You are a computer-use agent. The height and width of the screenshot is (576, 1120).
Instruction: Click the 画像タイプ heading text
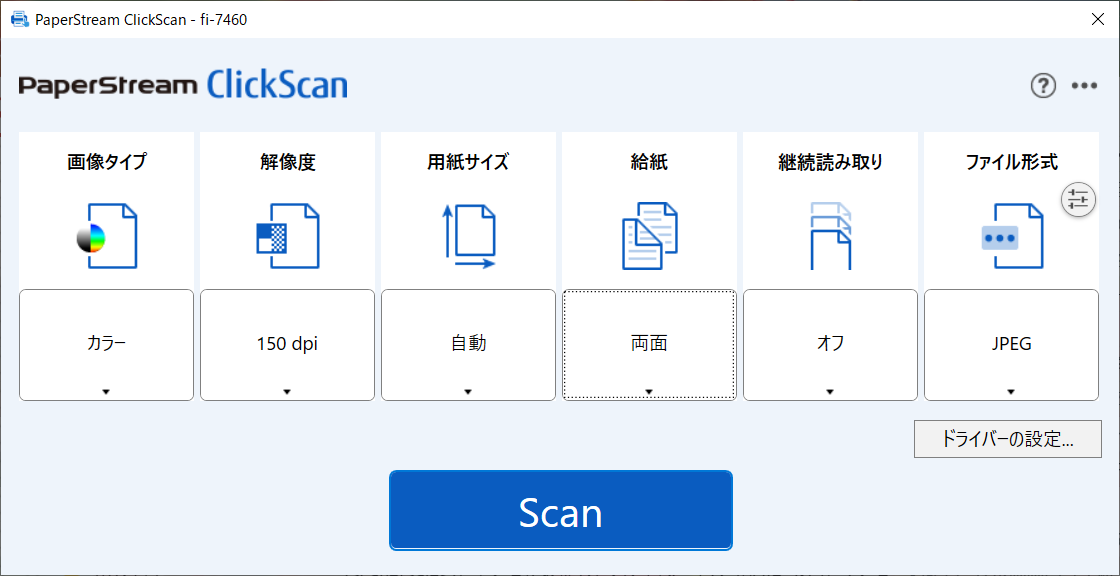click(x=106, y=162)
